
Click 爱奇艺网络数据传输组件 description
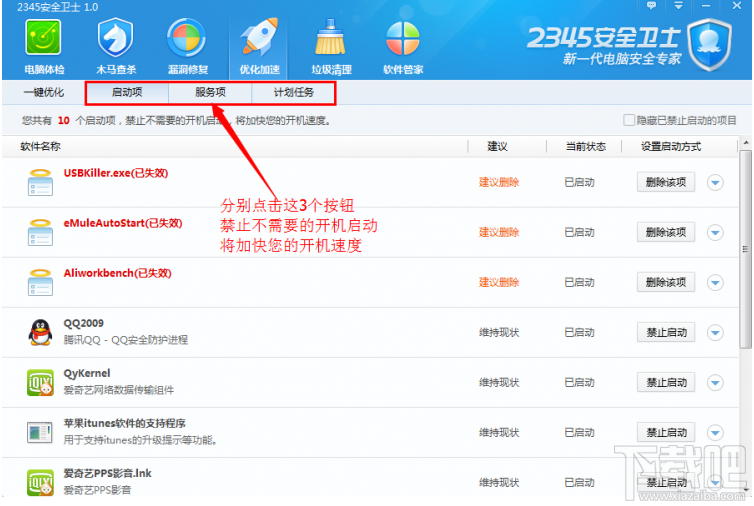(119, 390)
